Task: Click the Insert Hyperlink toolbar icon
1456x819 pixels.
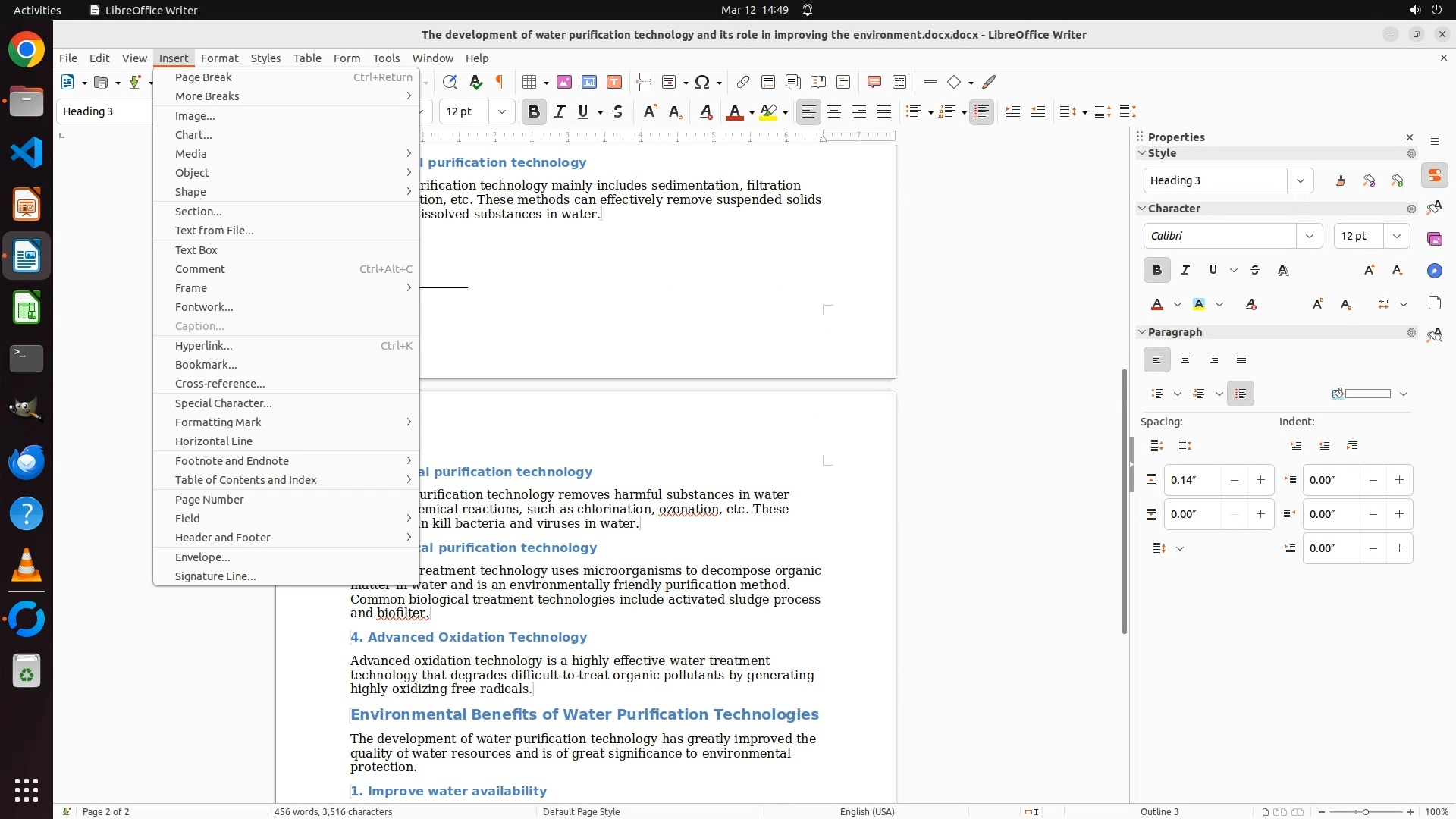Action: (x=743, y=82)
